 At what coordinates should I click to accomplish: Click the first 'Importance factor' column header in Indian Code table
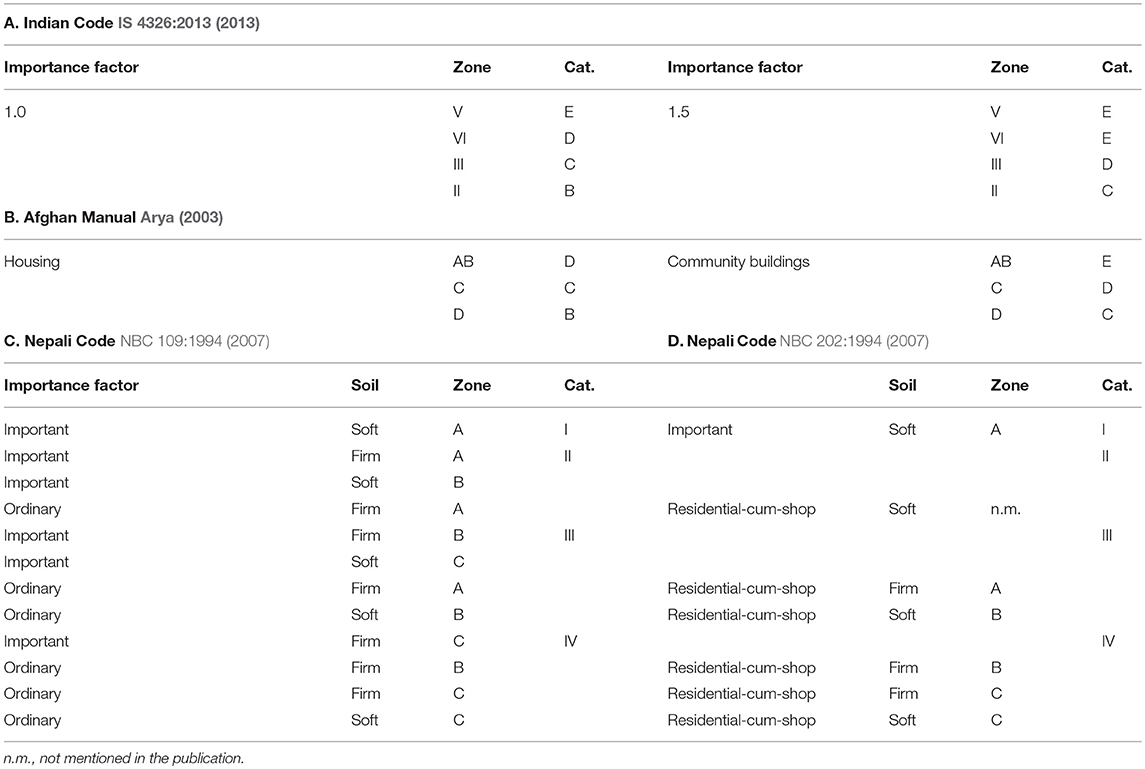pyautogui.click(x=71, y=68)
